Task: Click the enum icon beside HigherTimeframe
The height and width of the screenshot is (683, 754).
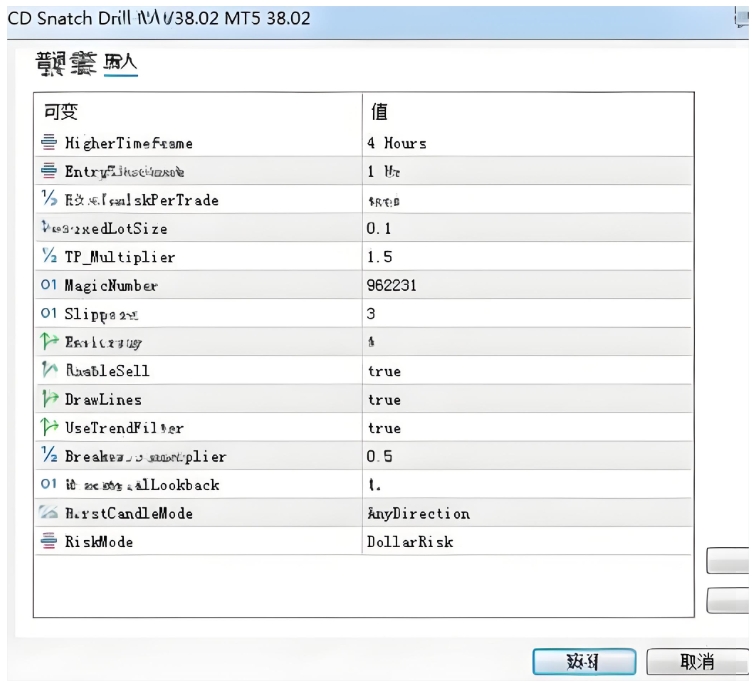Action: (x=49, y=143)
